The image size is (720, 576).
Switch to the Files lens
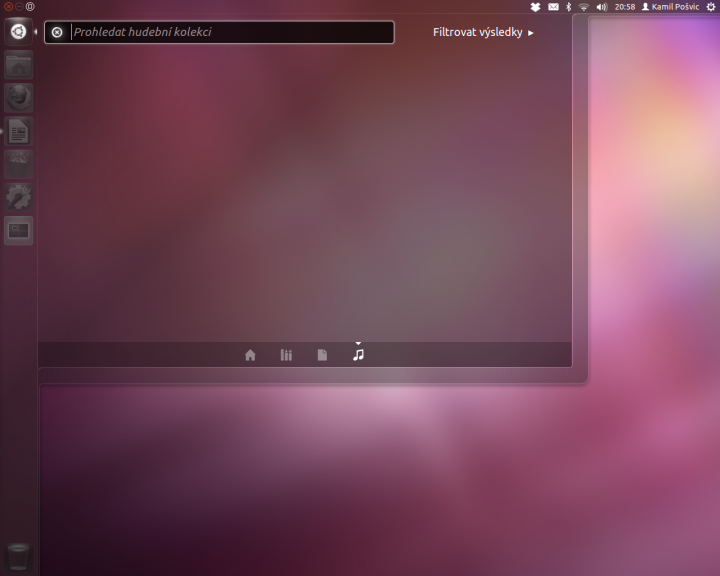pyautogui.click(x=322, y=355)
